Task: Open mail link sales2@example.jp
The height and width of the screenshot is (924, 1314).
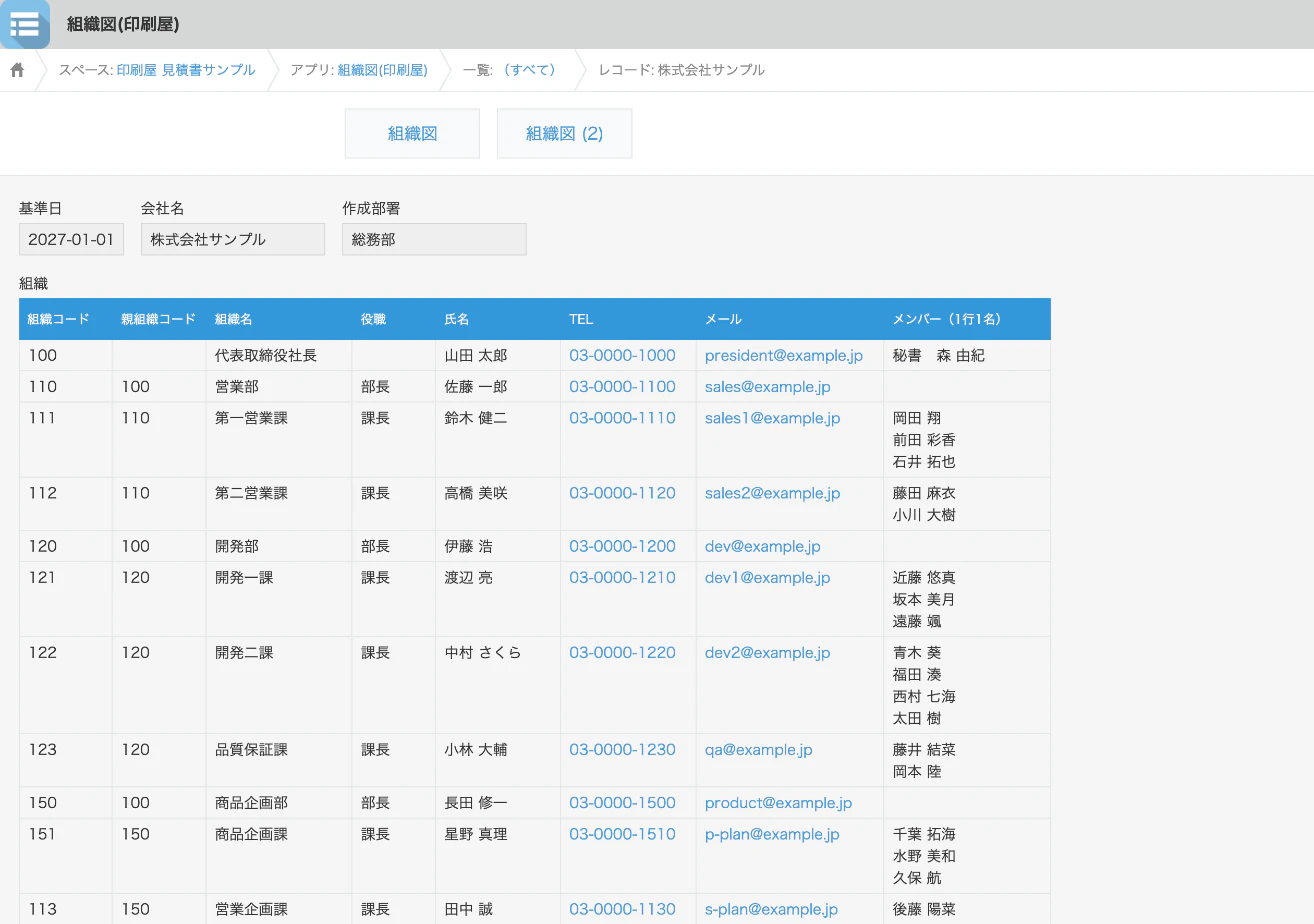Action: (772, 493)
